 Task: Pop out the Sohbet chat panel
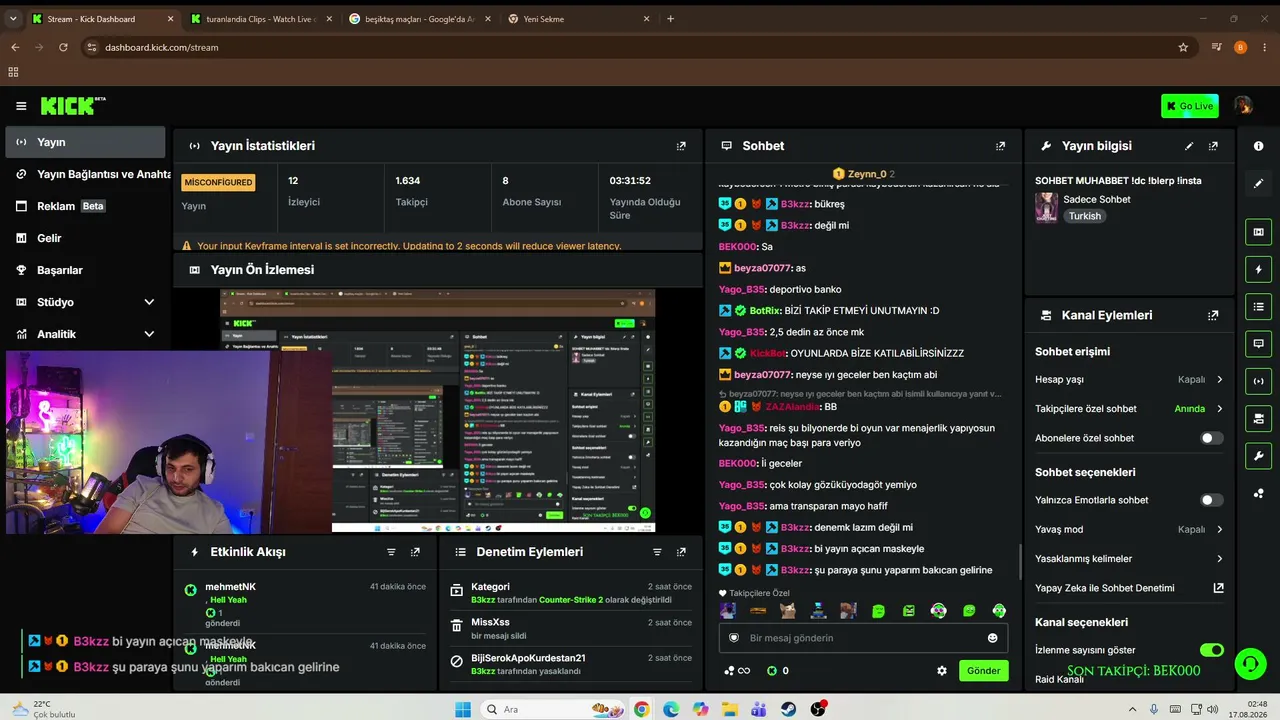pos(1000,146)
